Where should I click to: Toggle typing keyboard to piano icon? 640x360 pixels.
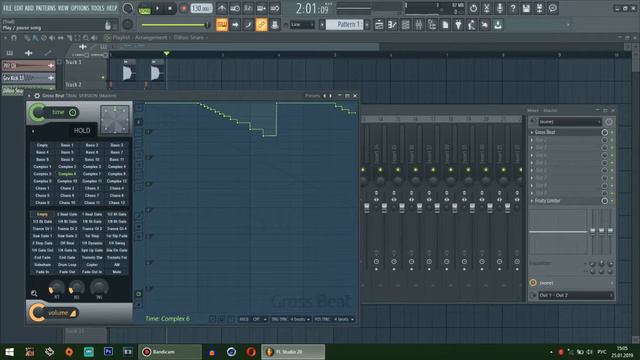point(222,25)
